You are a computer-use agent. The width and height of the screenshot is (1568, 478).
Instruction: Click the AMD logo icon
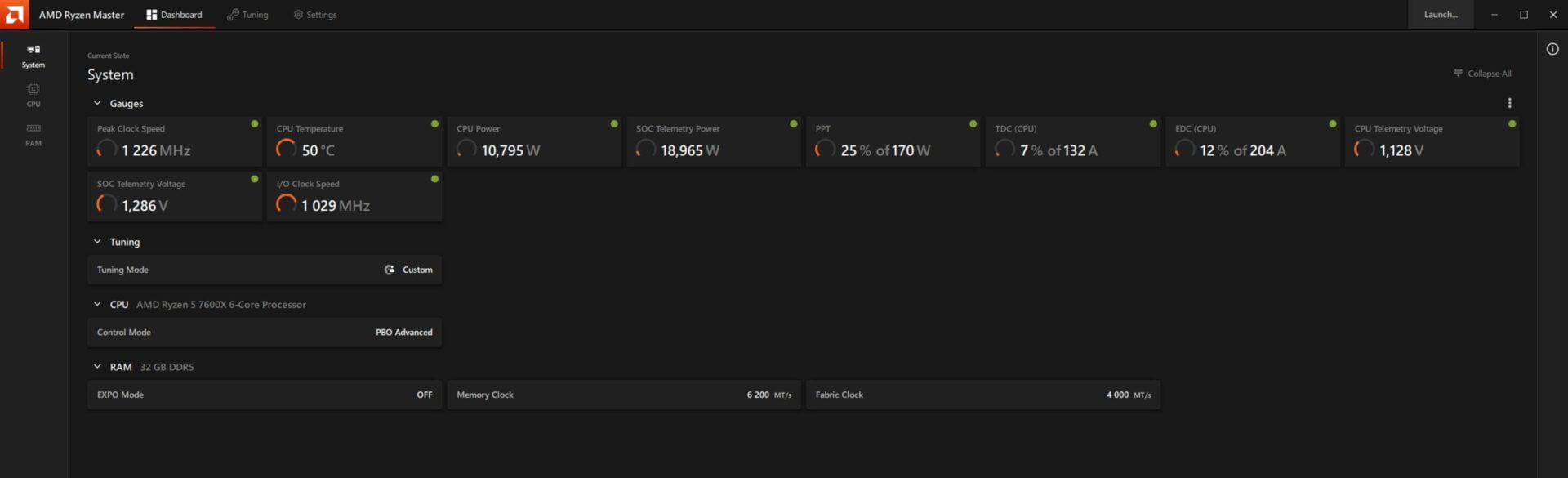tap(15, 15)
